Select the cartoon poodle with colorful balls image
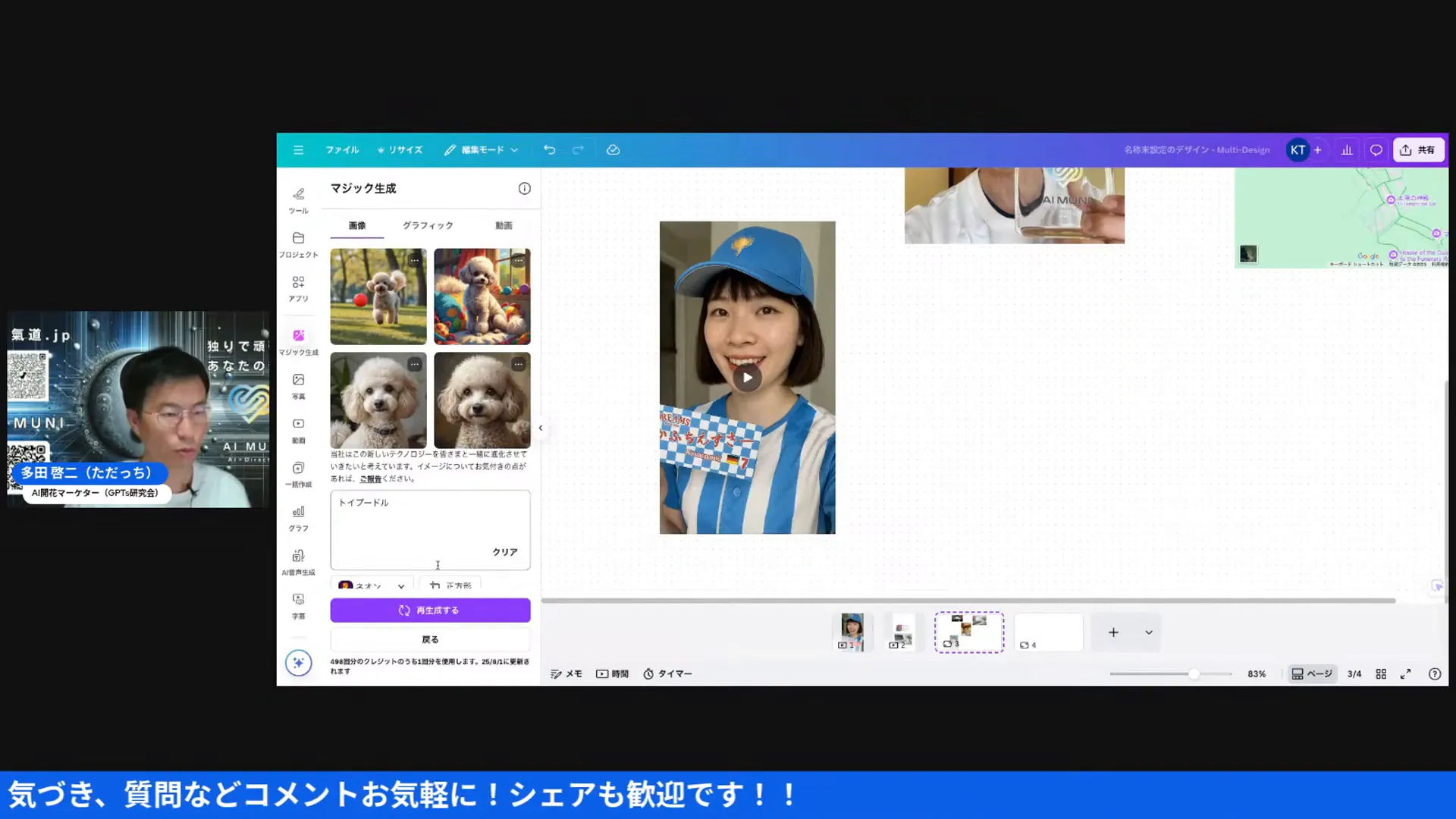Viewport: 1456px width, 819px height. (x=482, y=297)
